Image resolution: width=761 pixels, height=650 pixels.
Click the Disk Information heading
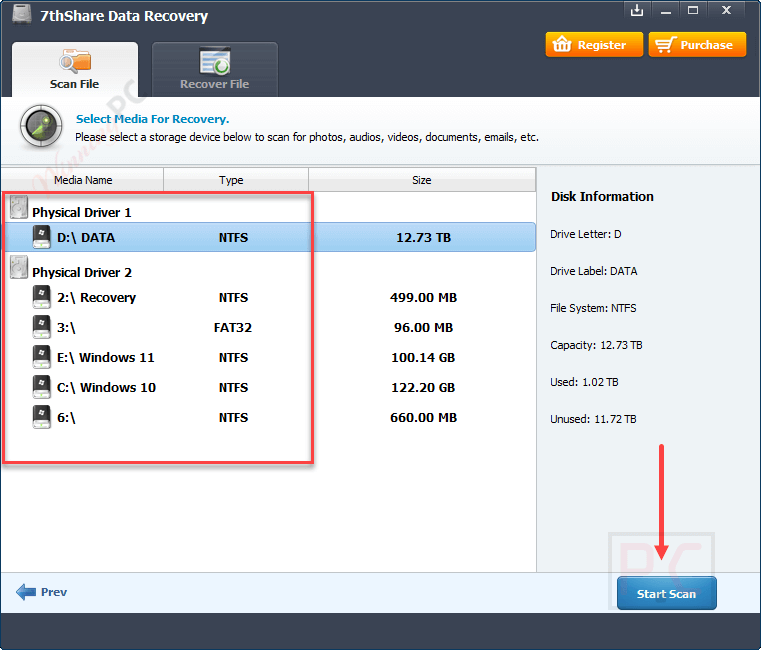602,197
